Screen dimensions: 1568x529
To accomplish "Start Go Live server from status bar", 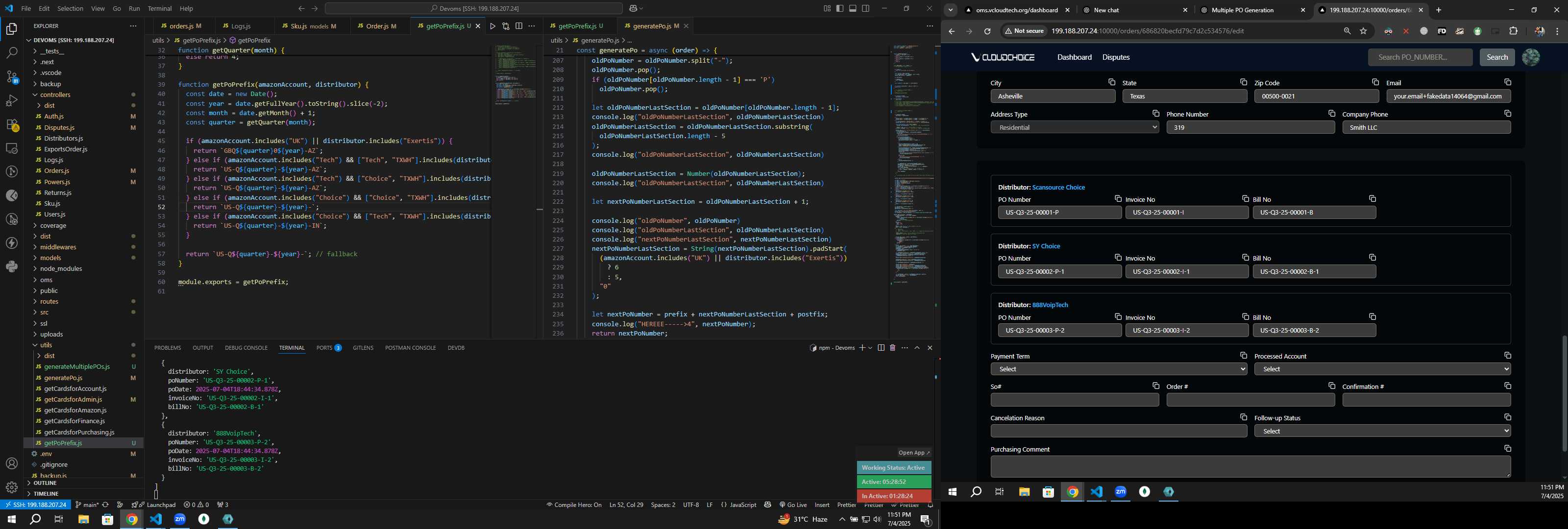I will coord(793,505).
